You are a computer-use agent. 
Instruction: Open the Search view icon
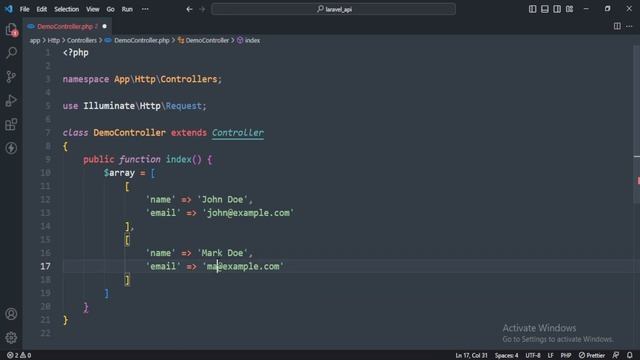pyautogui.click(x=11, y=53)
